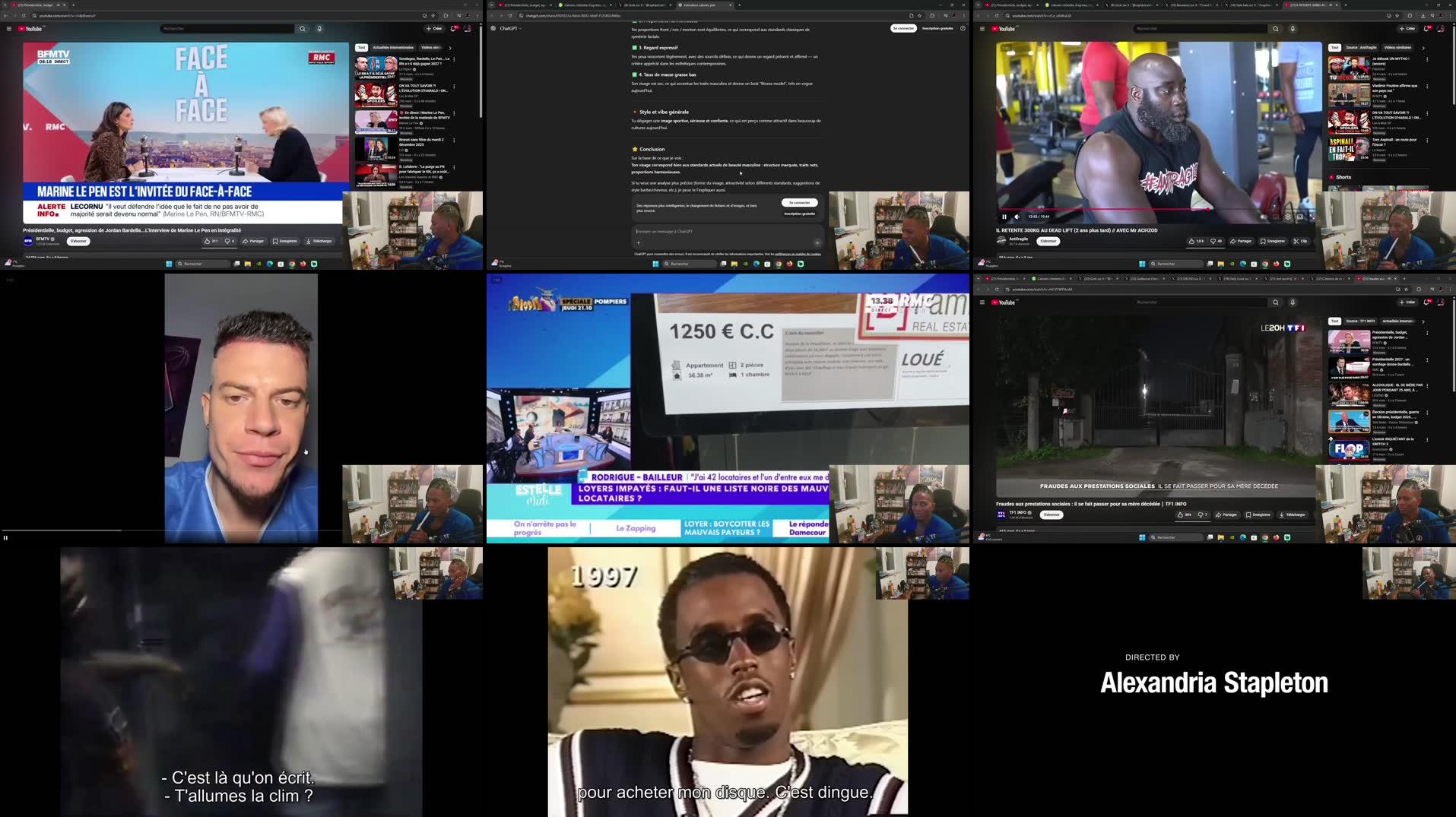Expand filter chips arrow beside Source Antifragile
Screen dimensions: 1456x817
click(1423, 48)
